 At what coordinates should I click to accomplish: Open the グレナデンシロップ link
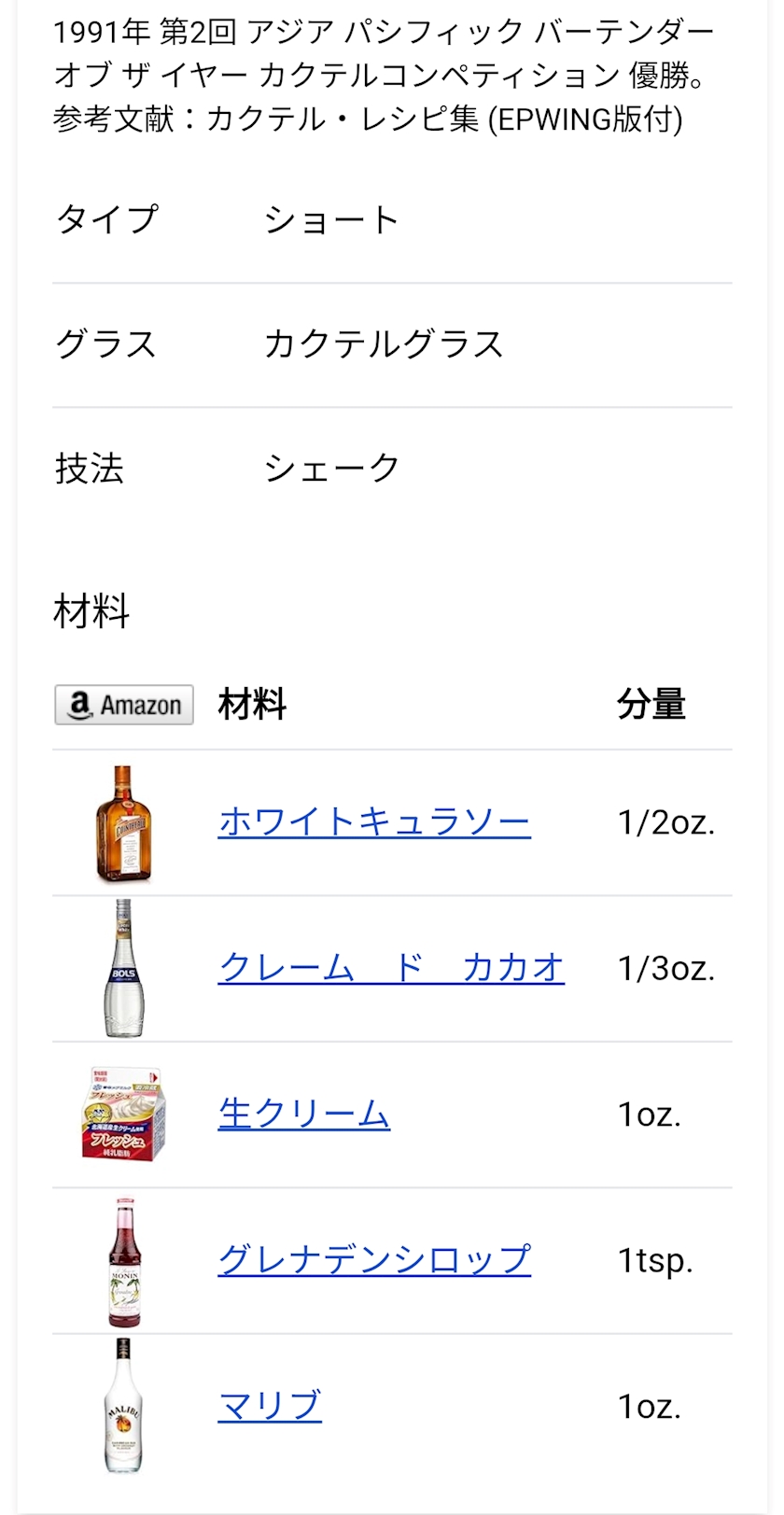click(374, 1260)
